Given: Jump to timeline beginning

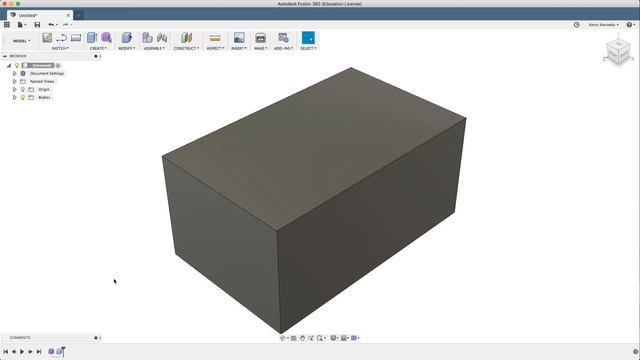Looking at the screenshot, I should pyautogui.click(x=6, y=351).
